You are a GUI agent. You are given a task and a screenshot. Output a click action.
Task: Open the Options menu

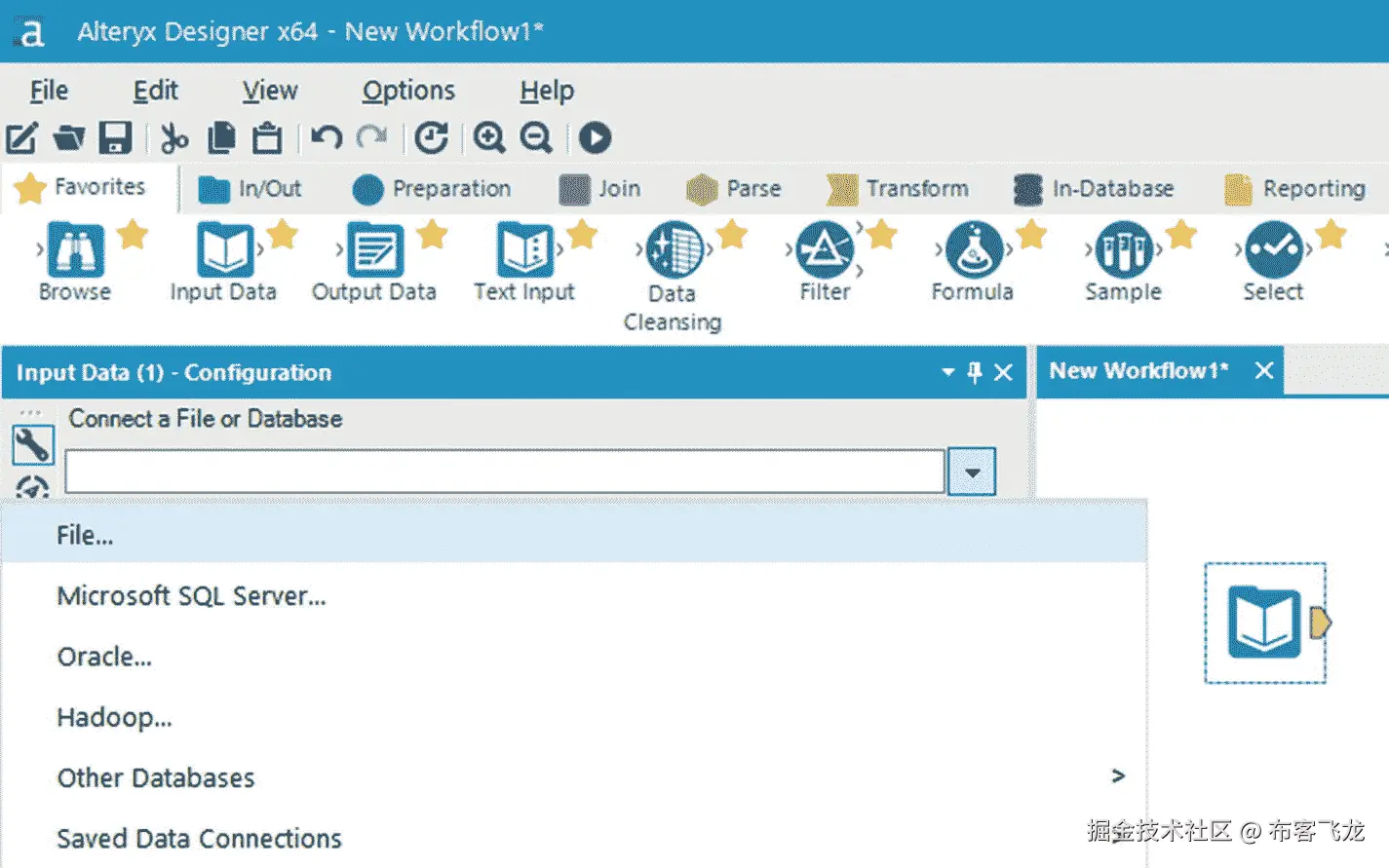coord(408,91)
